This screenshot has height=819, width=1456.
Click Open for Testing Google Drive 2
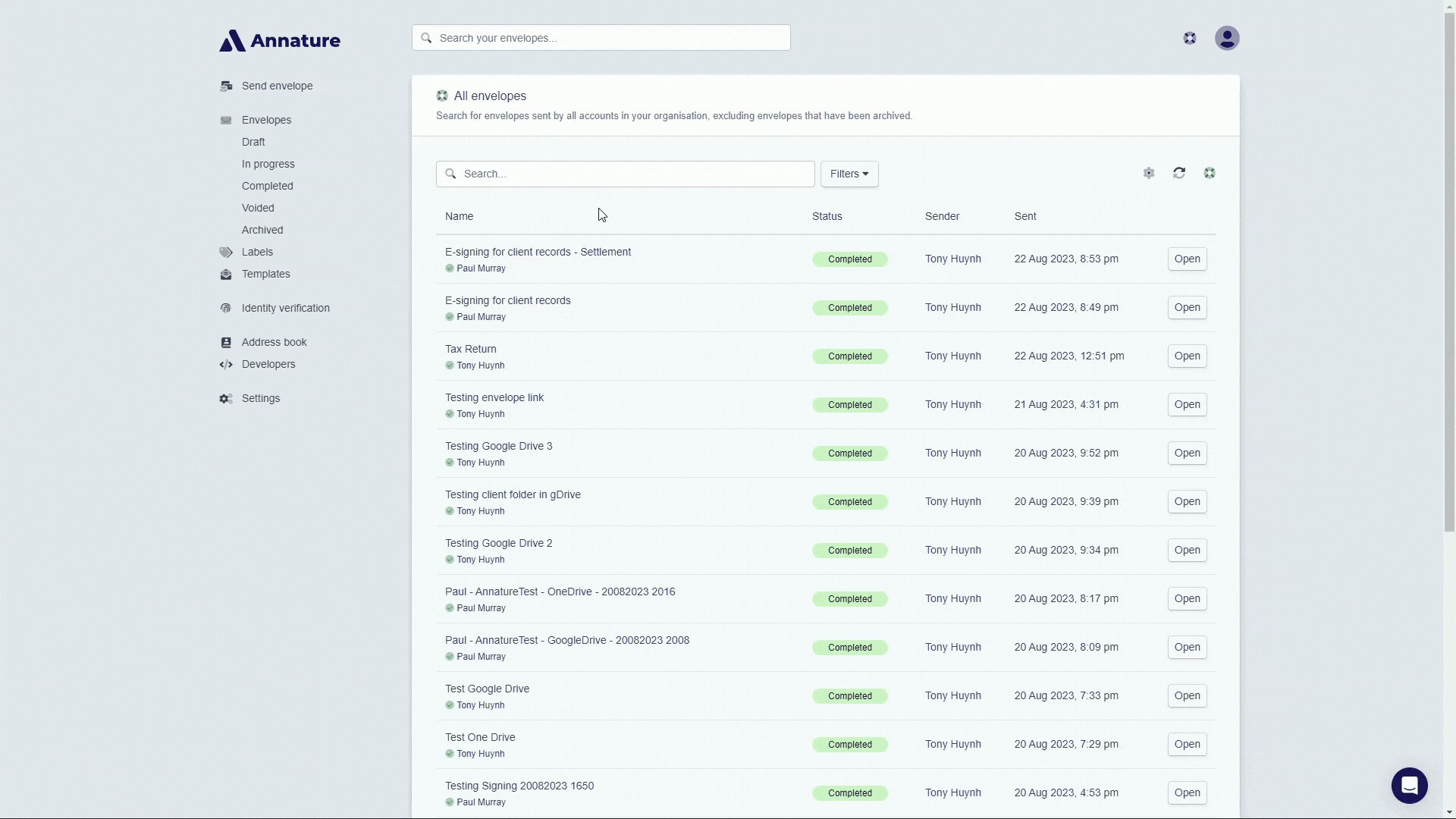pos(1188,551)
